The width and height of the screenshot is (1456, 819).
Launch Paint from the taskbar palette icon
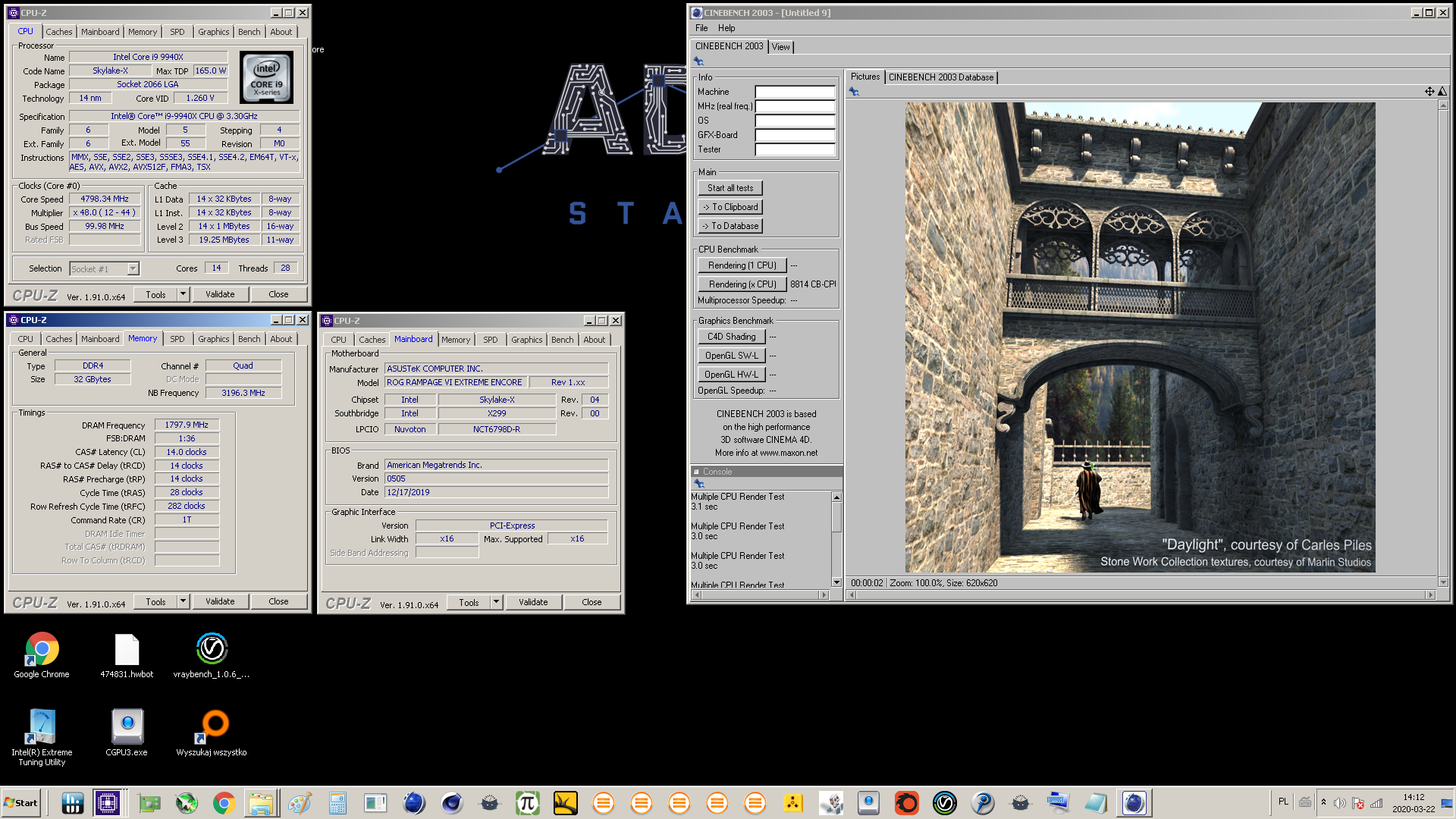pyautogui.click(x=299, y=802)
